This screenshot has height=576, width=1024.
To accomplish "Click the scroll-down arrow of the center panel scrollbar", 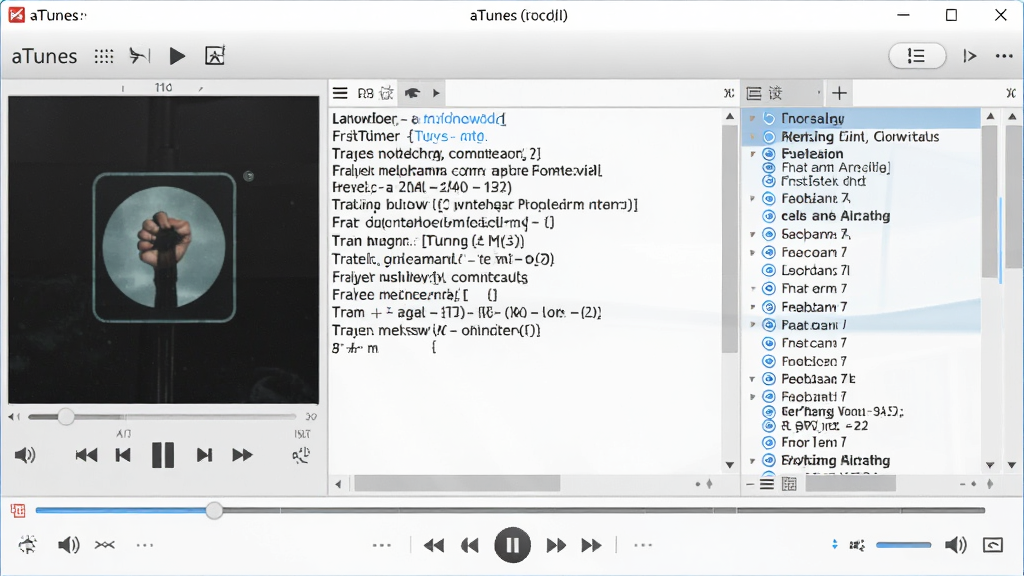I will pyautogui.click(x=729, y=465).
